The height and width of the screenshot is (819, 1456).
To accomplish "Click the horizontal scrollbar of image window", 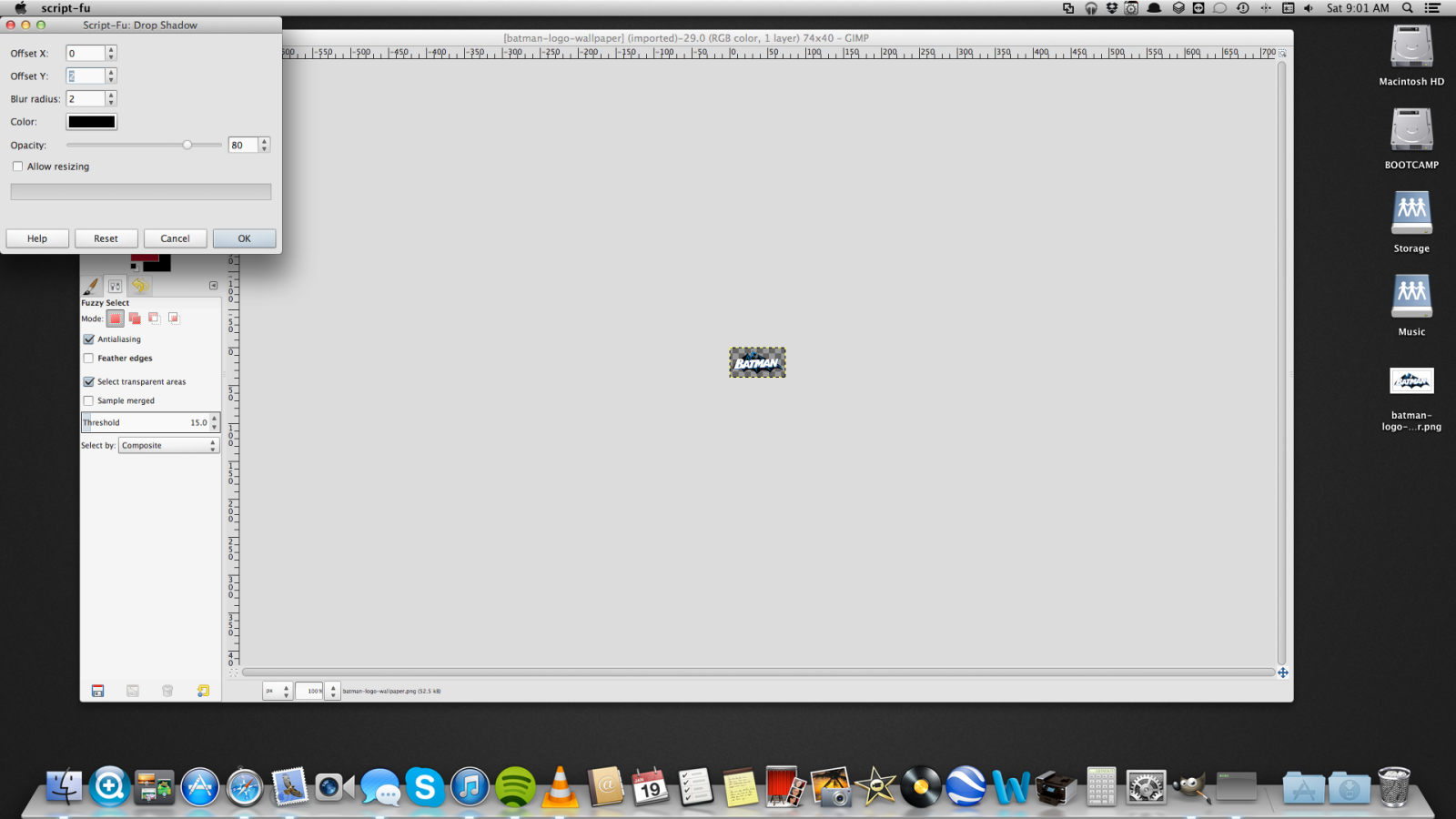I will [x=758, y=672].
